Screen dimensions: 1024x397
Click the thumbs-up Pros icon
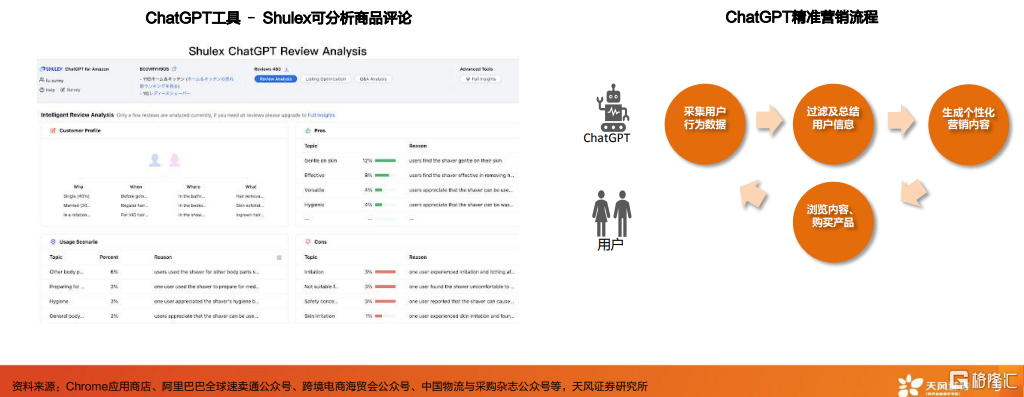tap(308, 130)
